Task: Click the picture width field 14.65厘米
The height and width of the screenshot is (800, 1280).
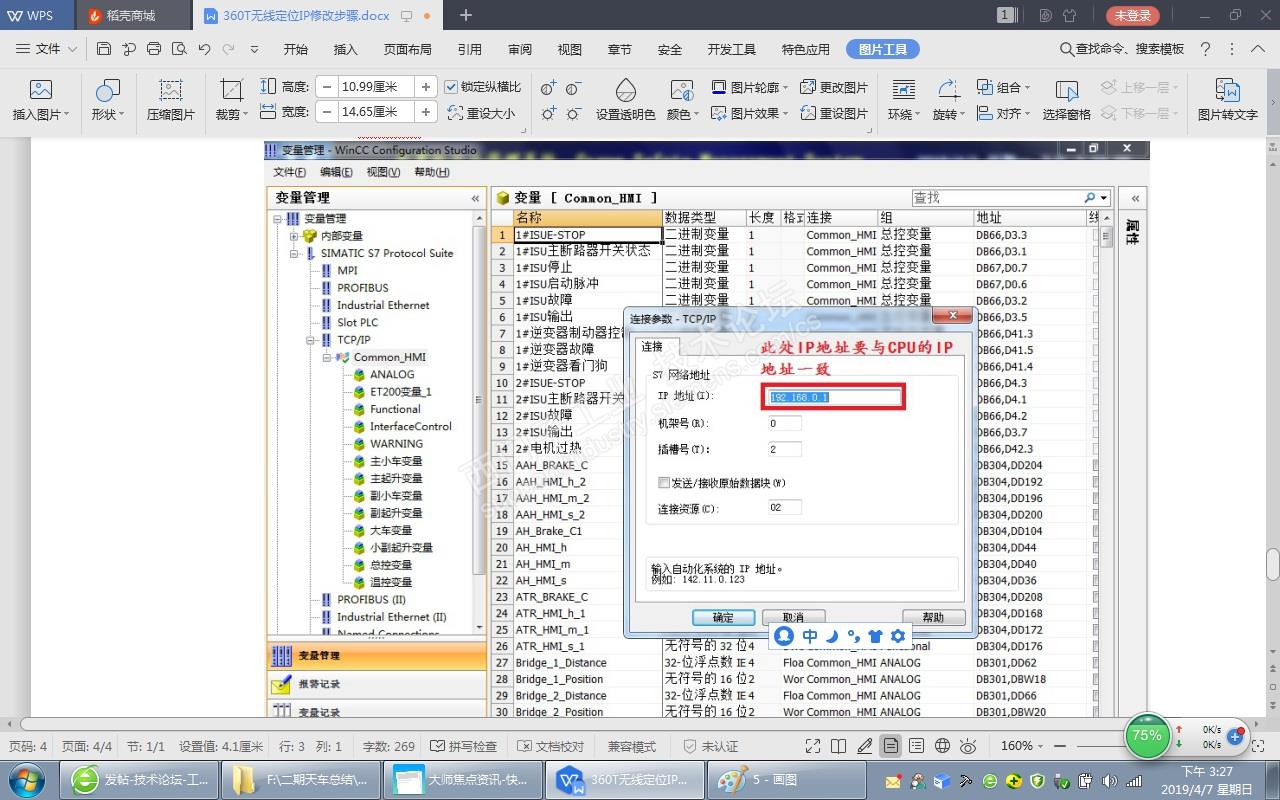Action: point(376,112)
